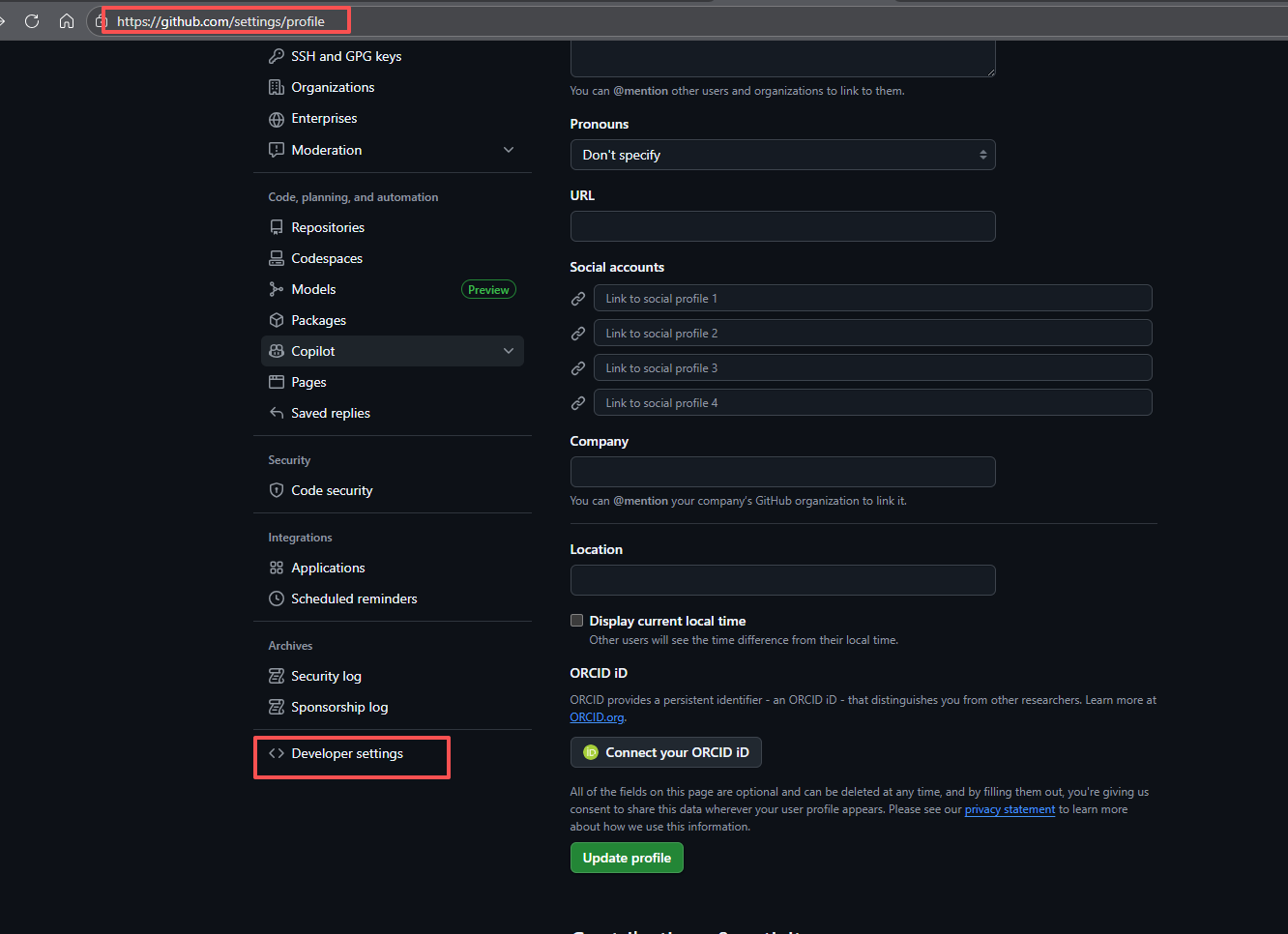1288x934 pixels.
Task: Click the globe icon beside Enterprises
Action: coord(277,119)
